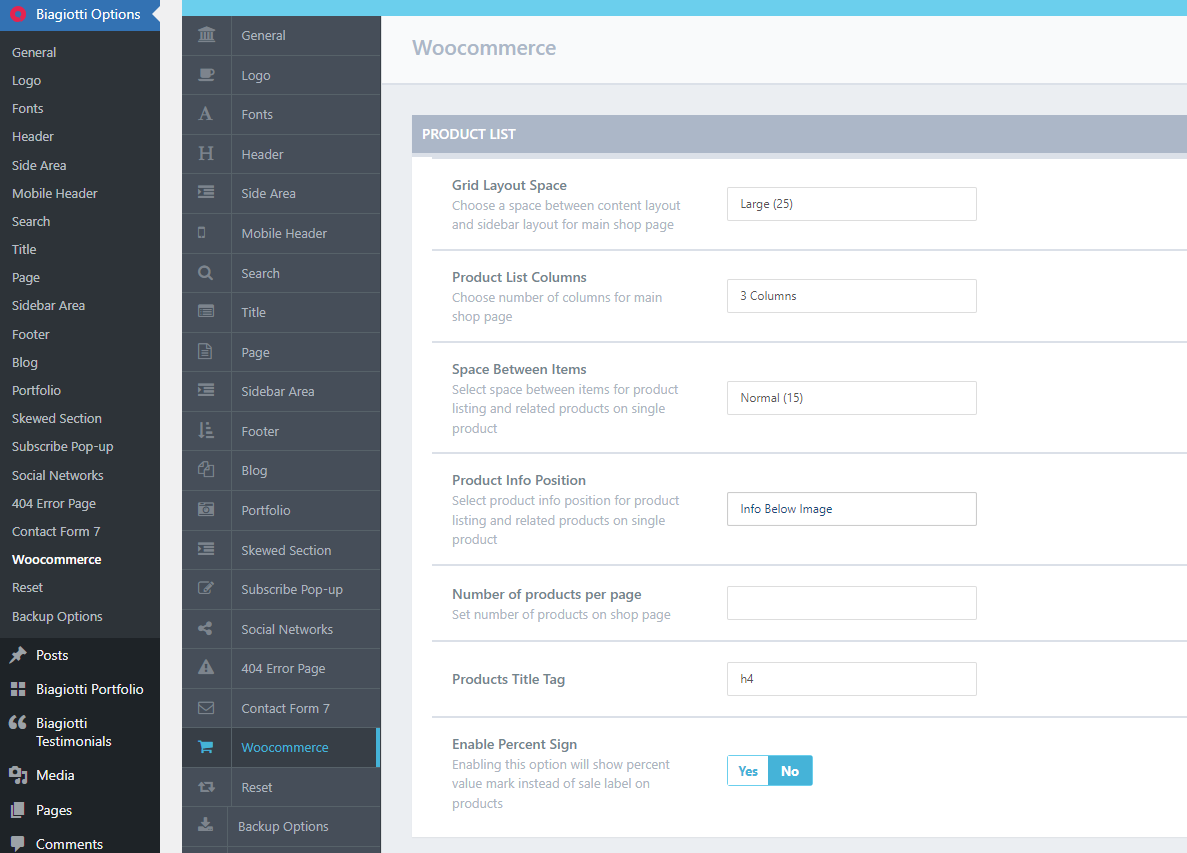The width and height of the screenshot is (1187, 853).
Task: Open the Products Title Tag dropdown
Action: tap(852, 679)
